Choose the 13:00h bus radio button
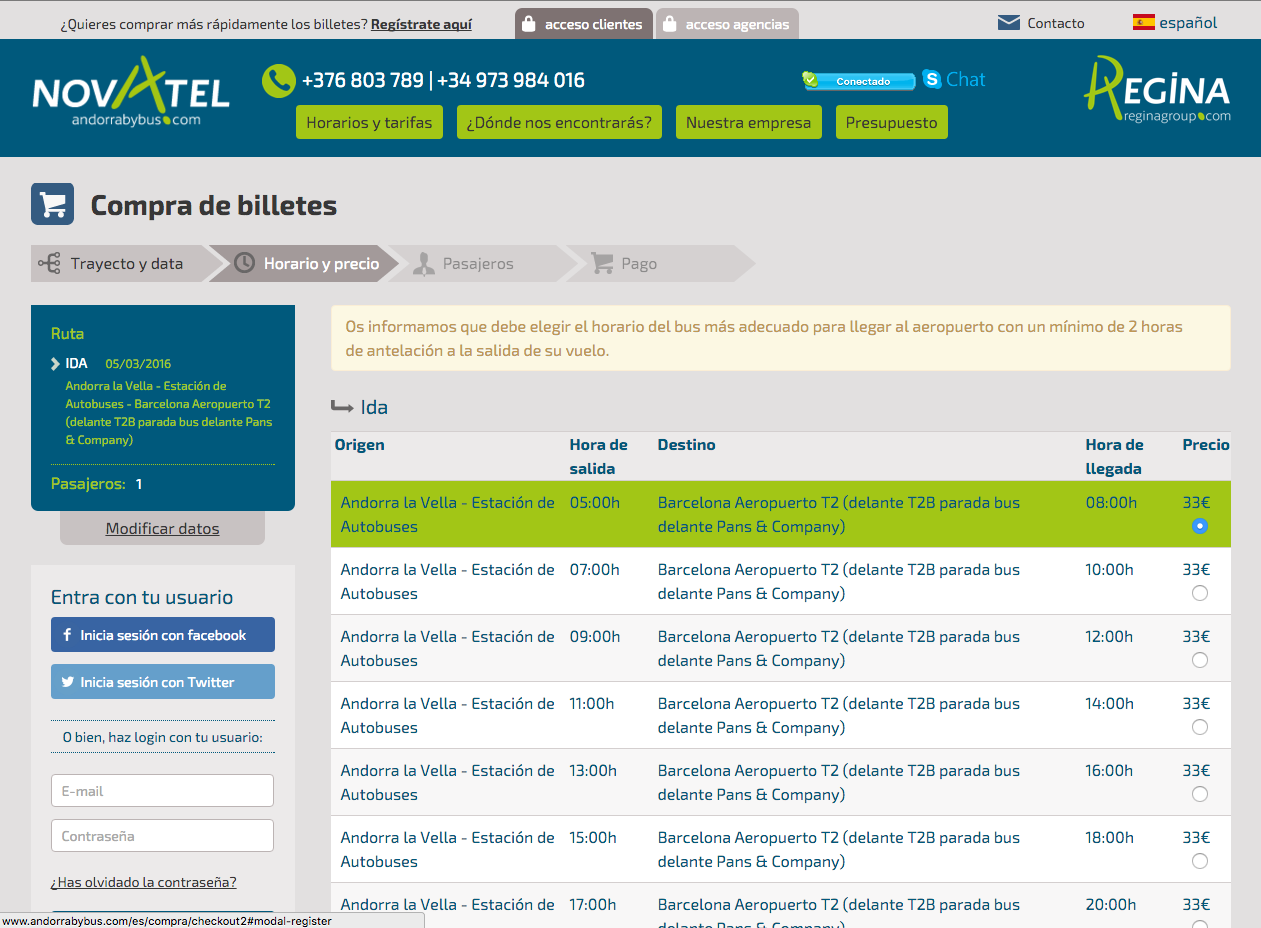The image size is (1261, 928). click(1200, 794)
